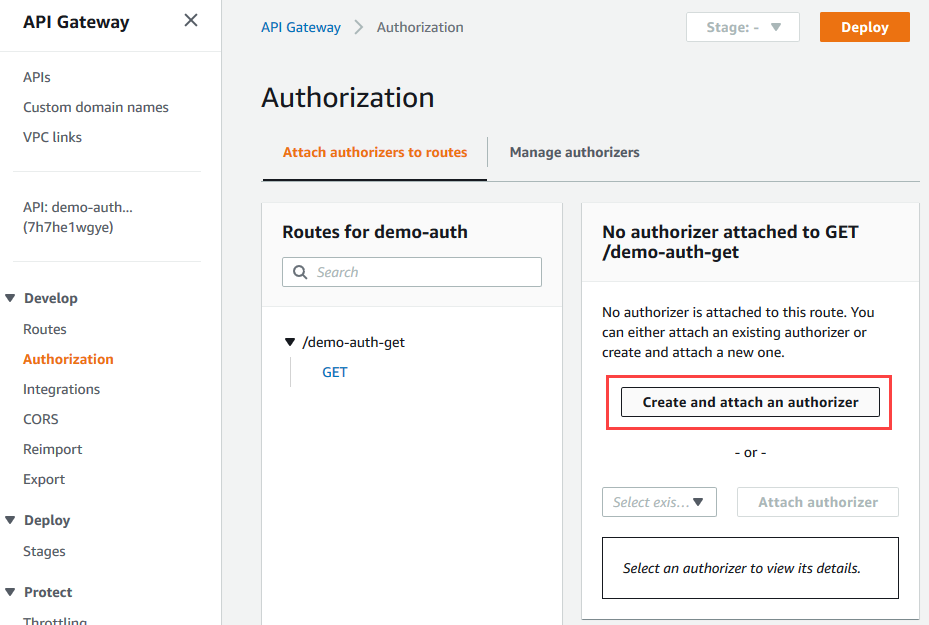Open the API Gateway breadcrumb link
Screen dimensions: 929x625
(x=301, y=27)
